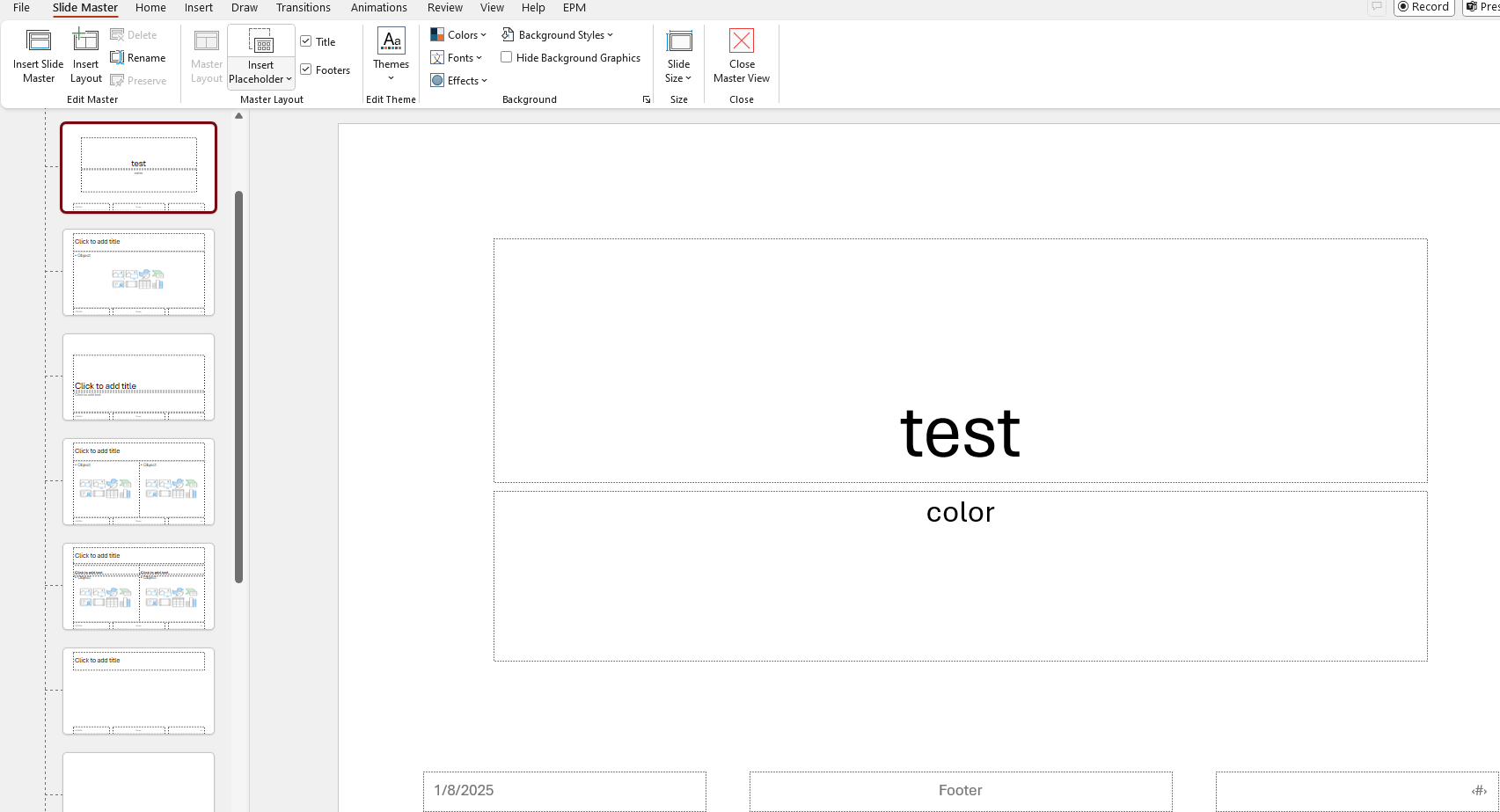Rename the current slide master
Viewport: 1500px width, 812px height.
tap(139, 57)
